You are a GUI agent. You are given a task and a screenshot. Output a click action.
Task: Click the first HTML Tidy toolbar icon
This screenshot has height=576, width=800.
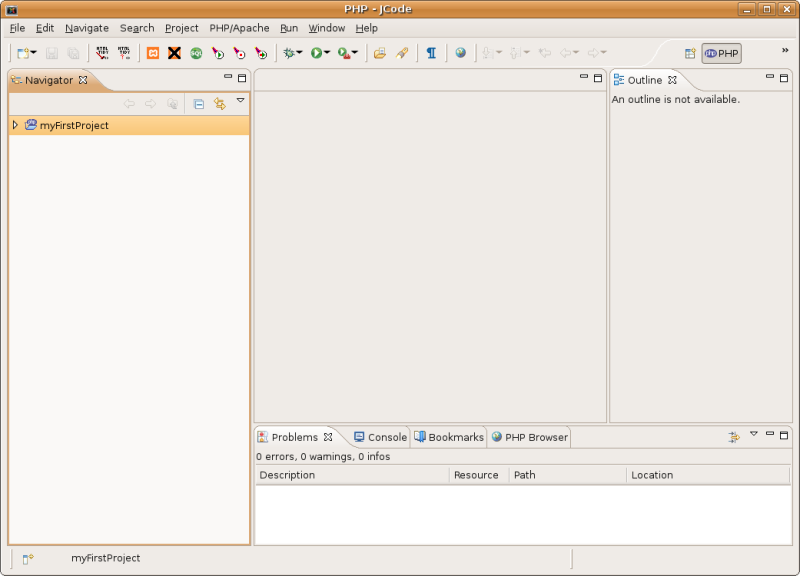coord(102,53)
